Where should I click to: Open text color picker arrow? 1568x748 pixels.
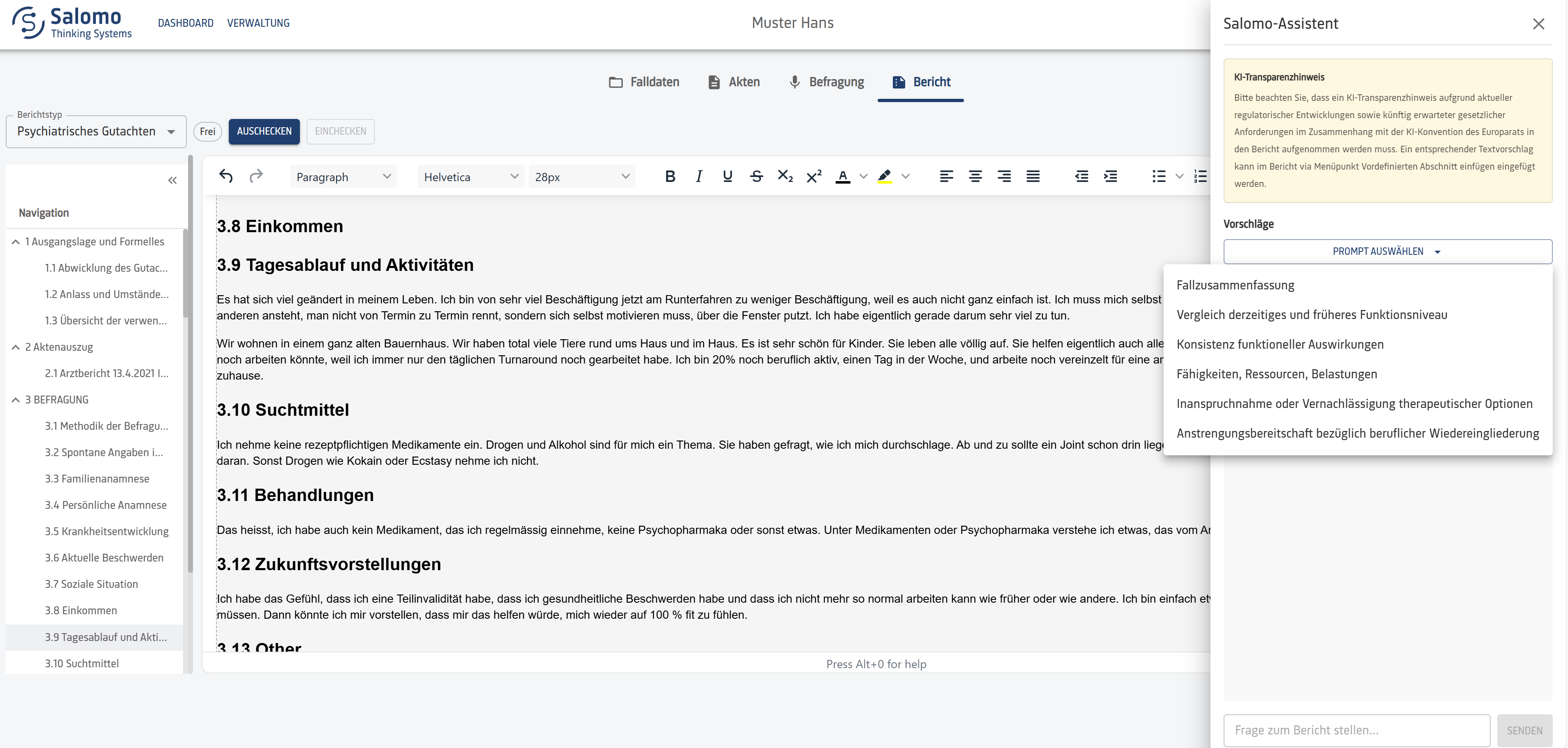click(863, 177)
